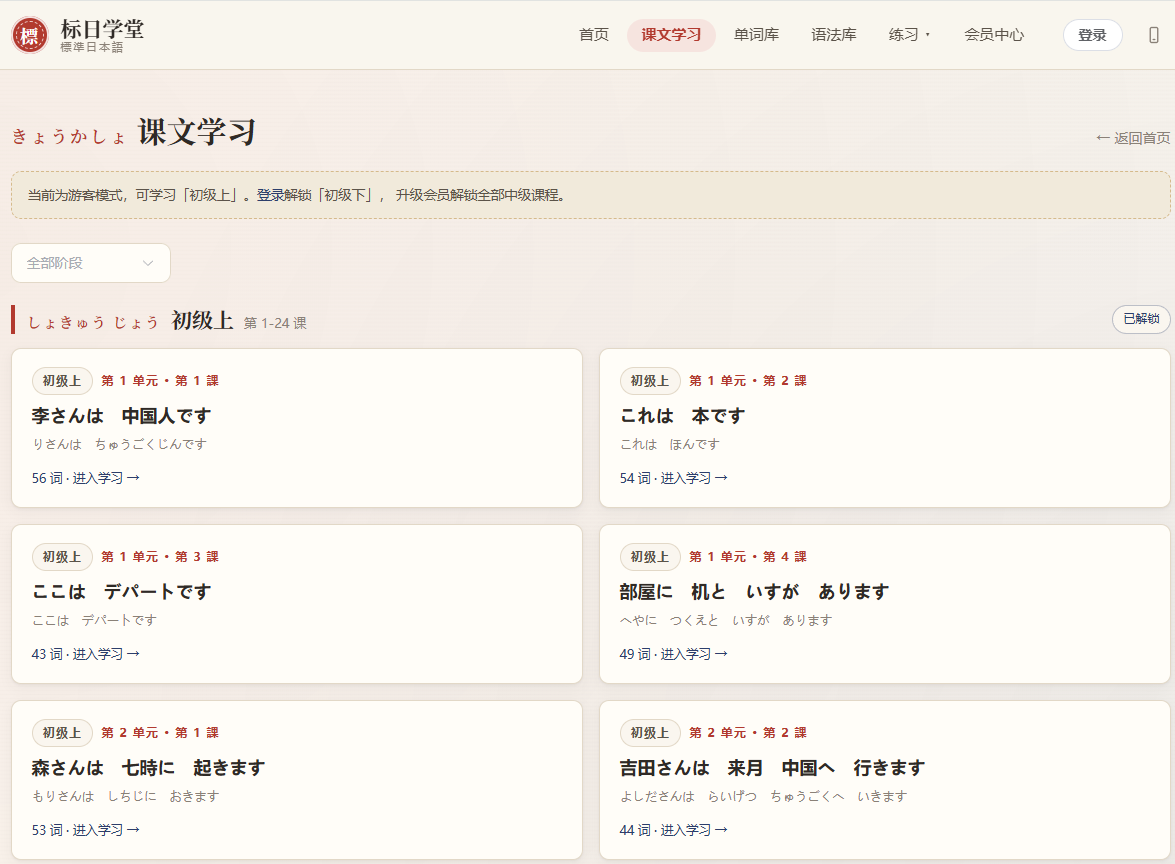
Task: Open 语法库 from the top navigation
Action: tap(833, 35)
